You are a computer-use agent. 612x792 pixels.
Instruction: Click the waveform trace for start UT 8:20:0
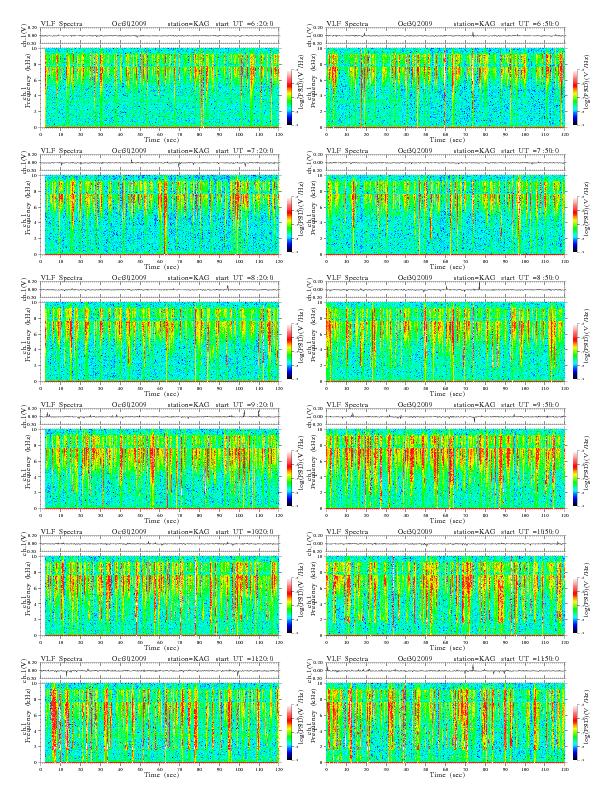pyautogui.click(x=160, y=290)
